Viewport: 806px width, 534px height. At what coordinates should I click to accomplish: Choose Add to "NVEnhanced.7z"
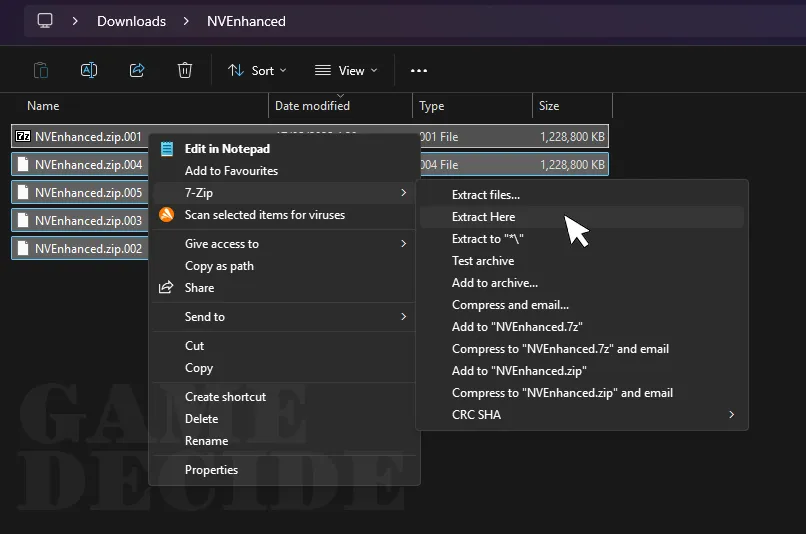517,327
